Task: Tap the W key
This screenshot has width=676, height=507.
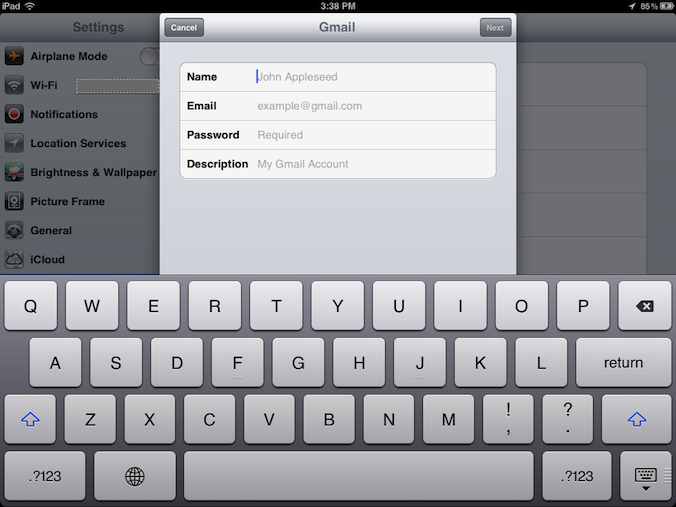Action: (x=92, y=306)
